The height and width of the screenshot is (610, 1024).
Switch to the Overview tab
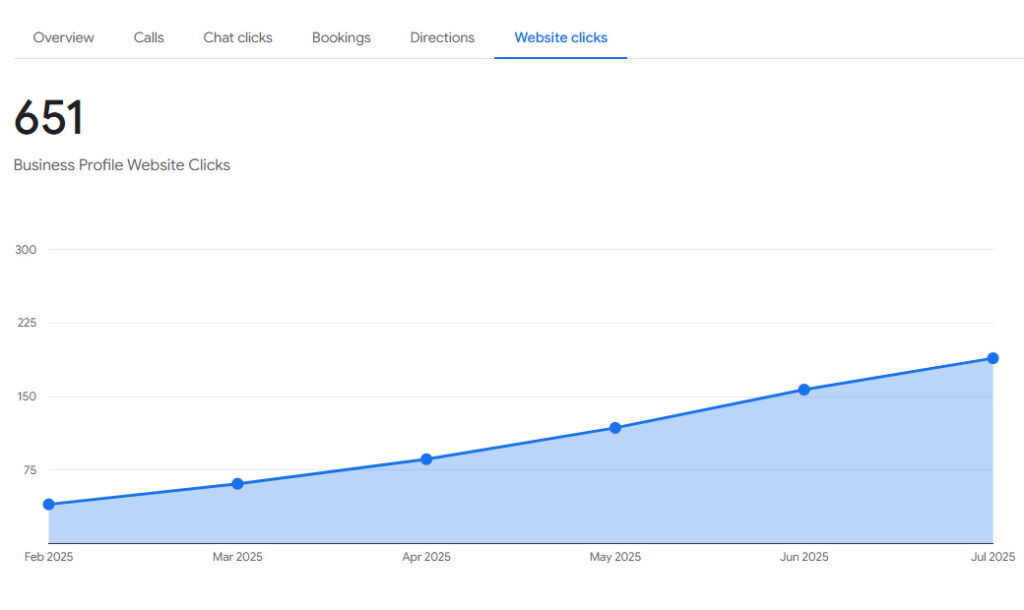tap(63, 38)
